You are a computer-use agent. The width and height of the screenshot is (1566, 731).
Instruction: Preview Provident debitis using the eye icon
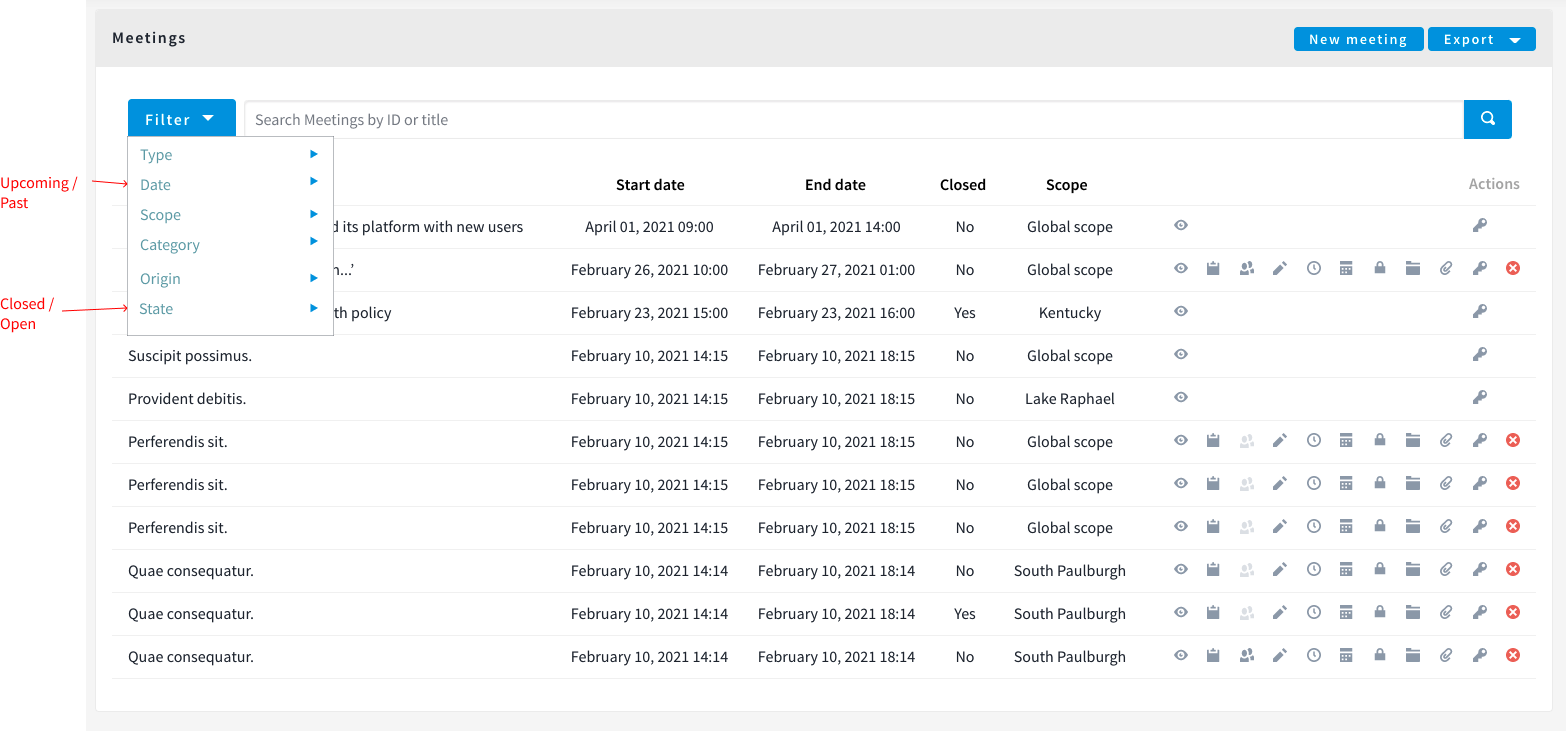1181,398
